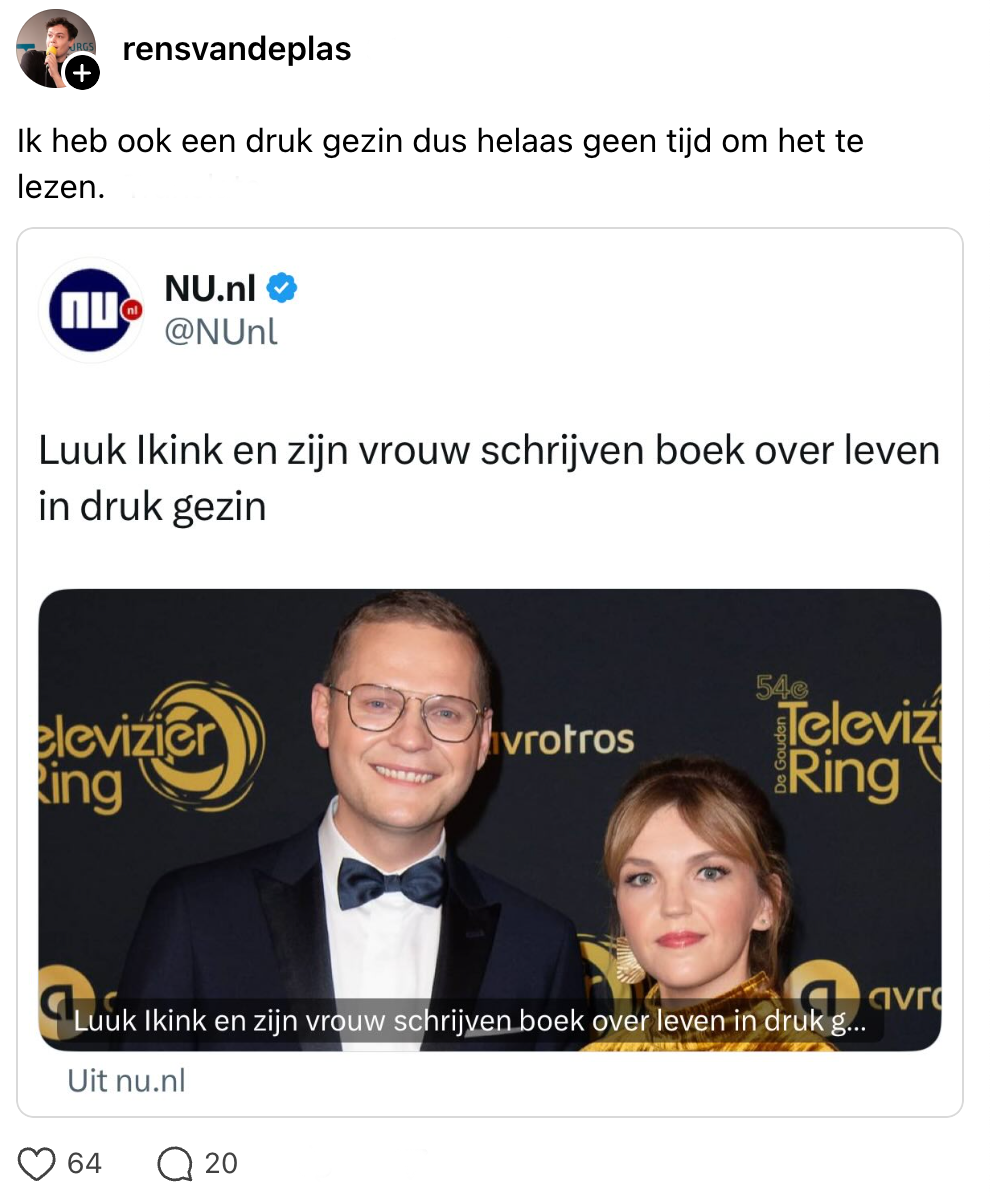Open comments with the speech bubble icon
This screenshot has height=1196, width=990.
coord(175,1164)
